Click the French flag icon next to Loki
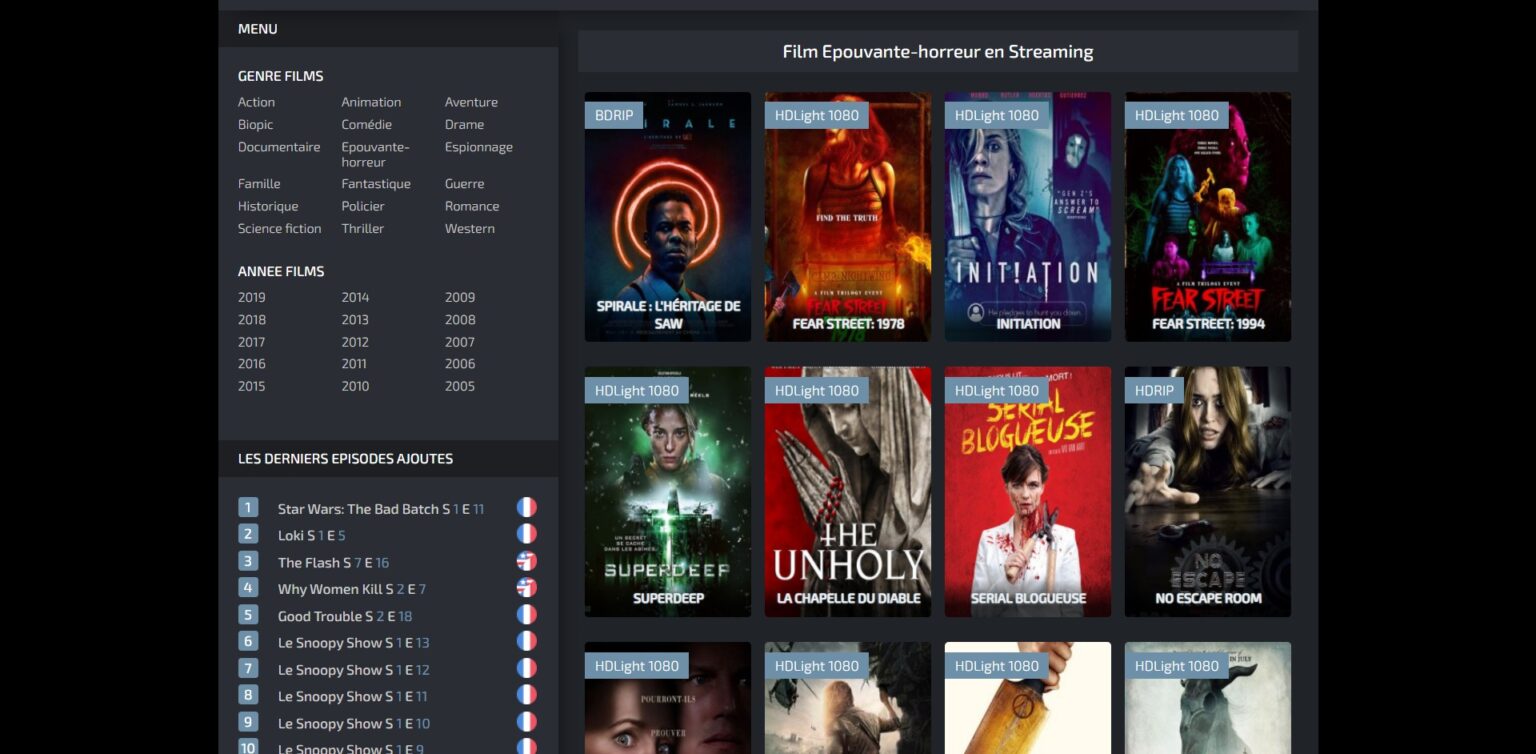Image resolution: width=1536 pixels, height=754 pixels. point(526,535)
